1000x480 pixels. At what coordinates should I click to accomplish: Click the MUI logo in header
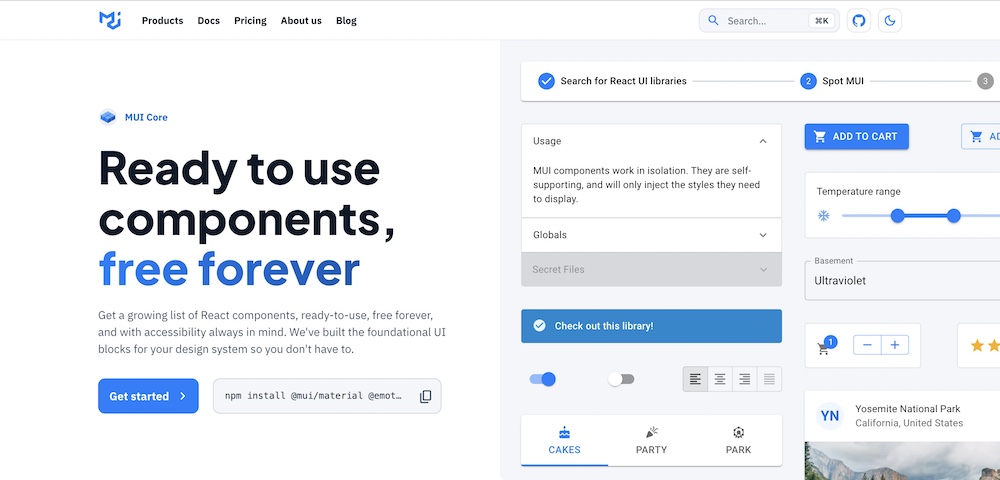[x=110, y=20]
